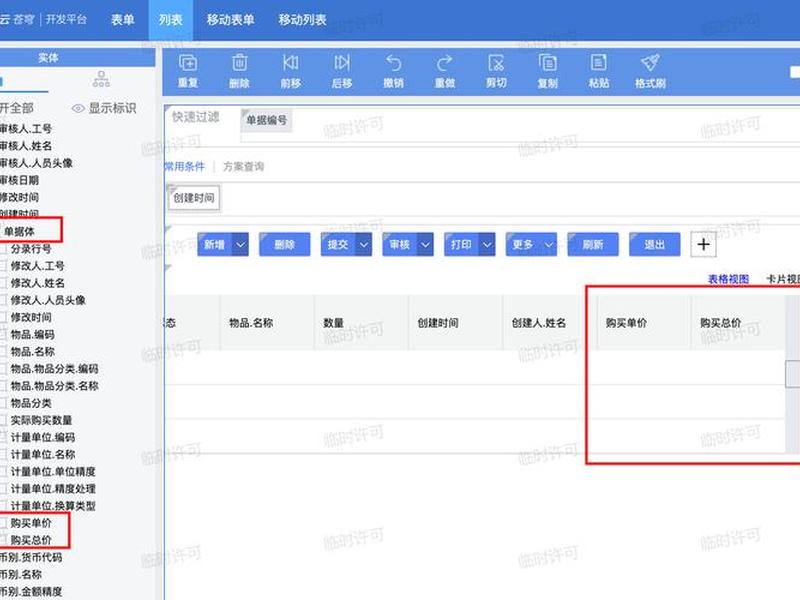The height and width of the screenshot is (600, 800).
Task: Click the 购买总价 column header
Action: [x=737, y=323]
